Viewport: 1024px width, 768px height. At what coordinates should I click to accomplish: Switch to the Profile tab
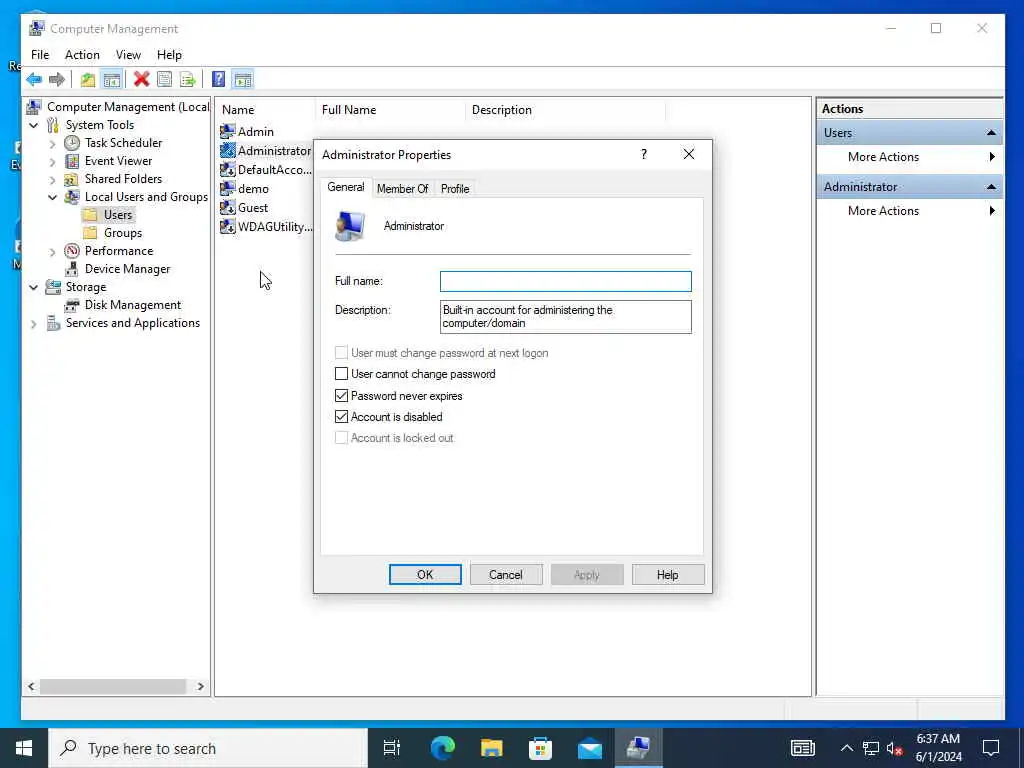coord(455,189)
